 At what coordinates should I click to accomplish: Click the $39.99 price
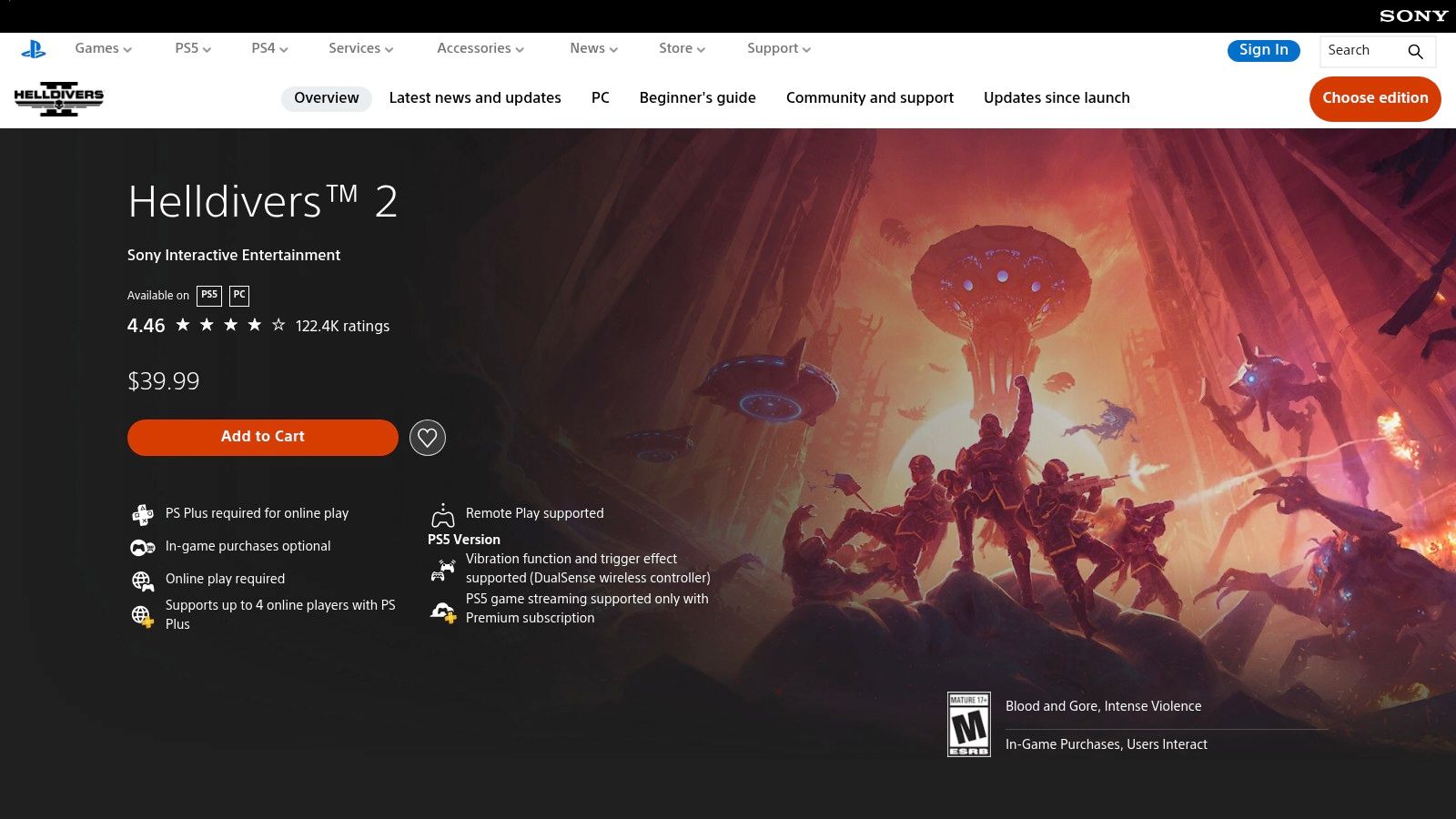164,381
